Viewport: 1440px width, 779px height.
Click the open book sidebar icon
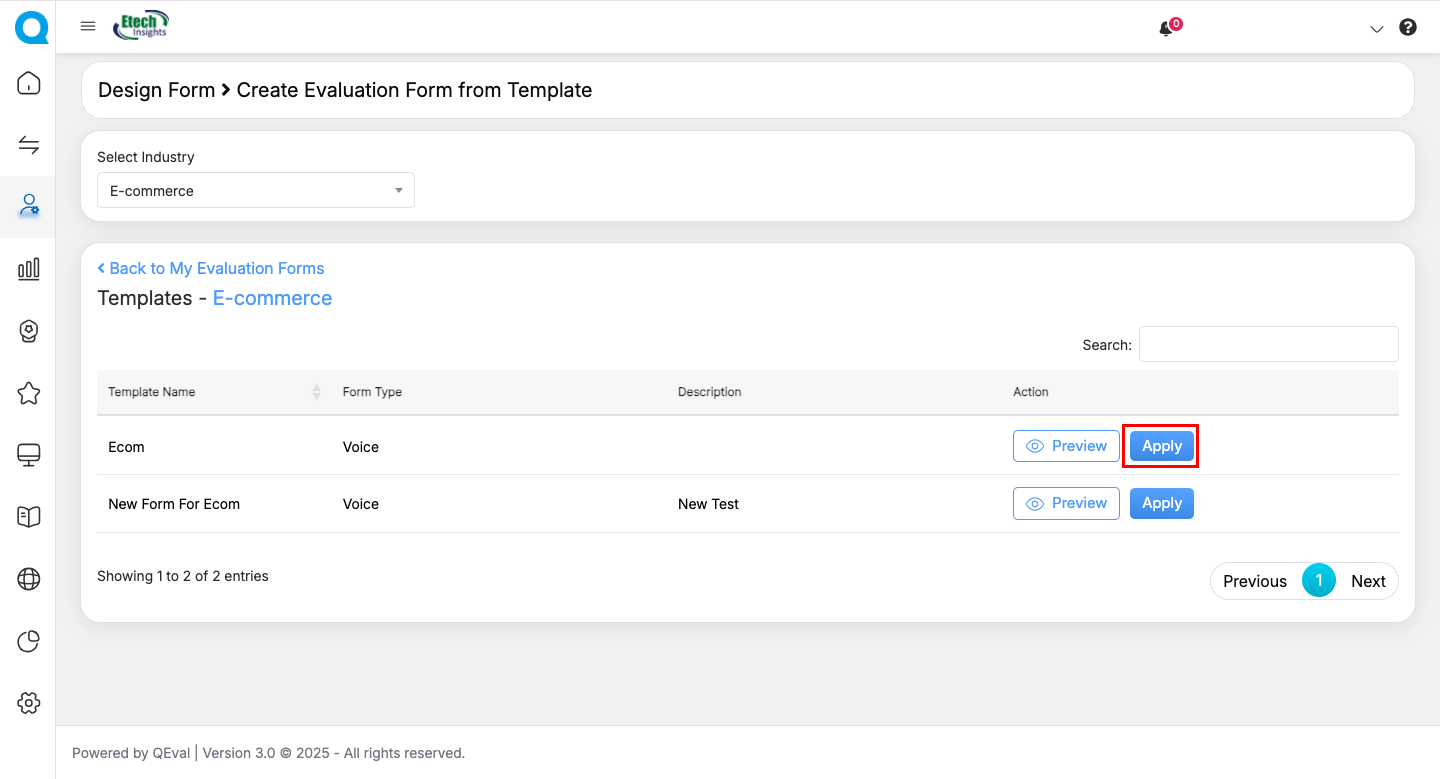pyautogui.click(x=29, y=516)
